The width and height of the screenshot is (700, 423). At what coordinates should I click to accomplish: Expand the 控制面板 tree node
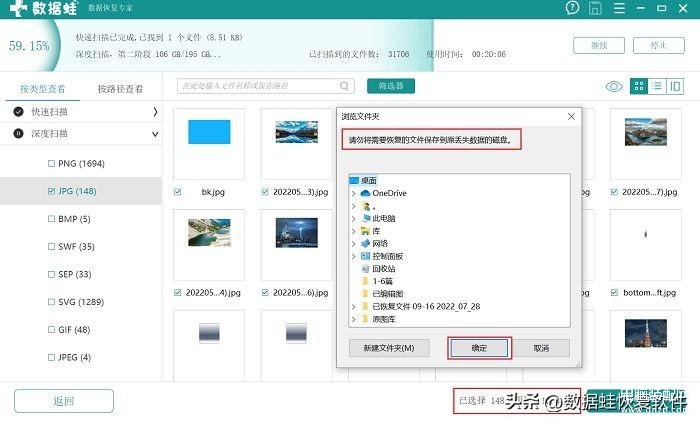[354, 256]
